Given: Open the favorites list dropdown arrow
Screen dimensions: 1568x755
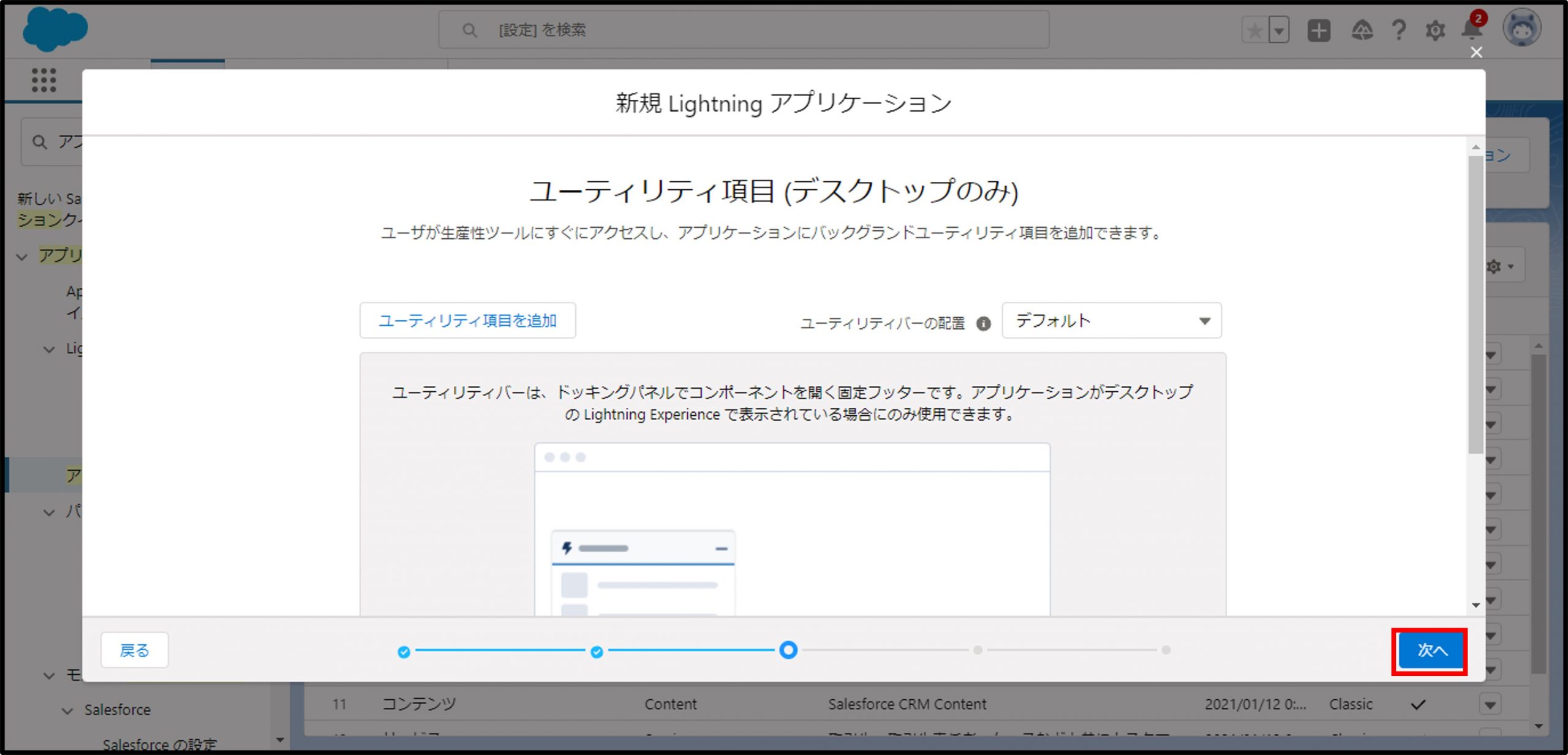Looking at the screenshot, I should tap(1279, 31).
